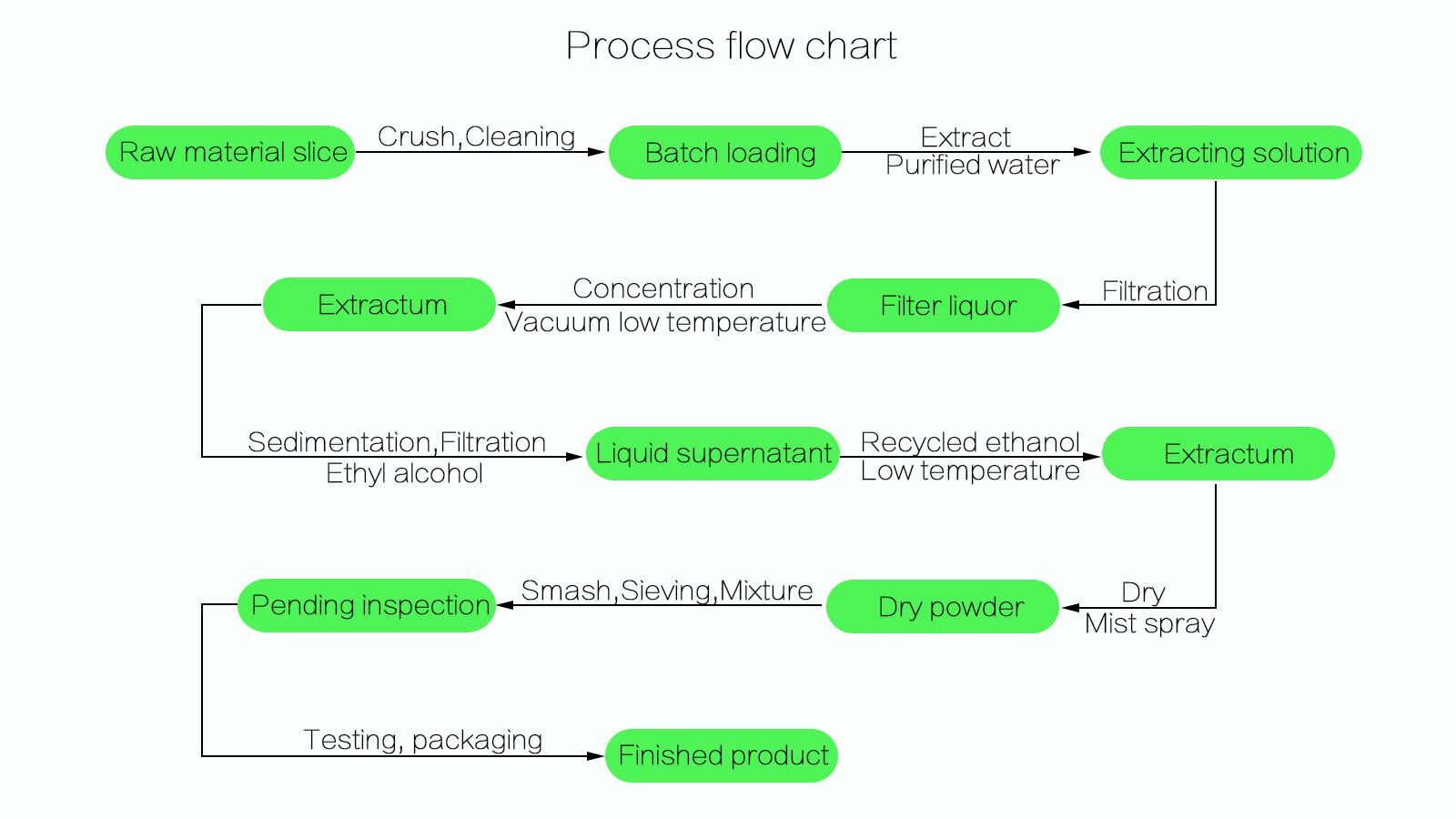
Task: Select the "Purified water" label text
Action: [x=972, y=166]
